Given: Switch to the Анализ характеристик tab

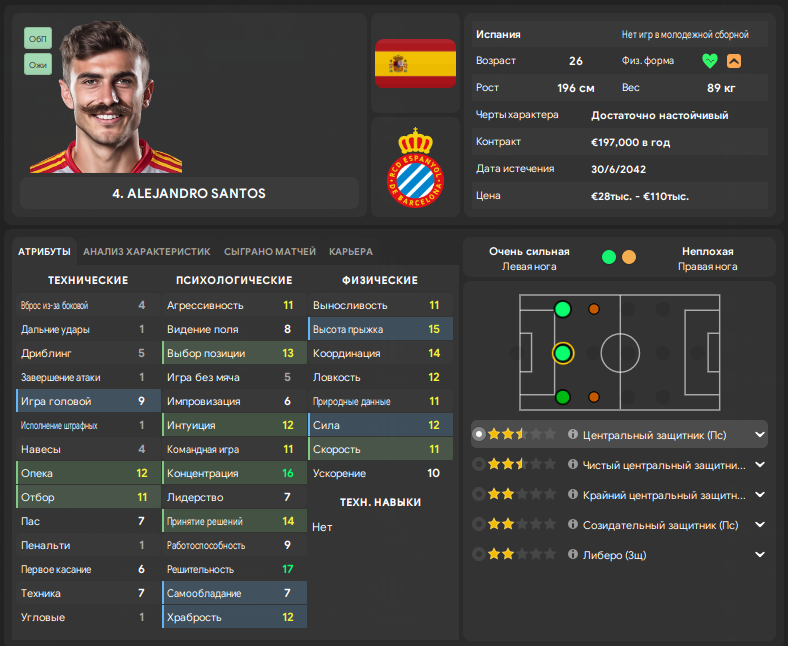Looking at the screenshot, I should point(147,251).
